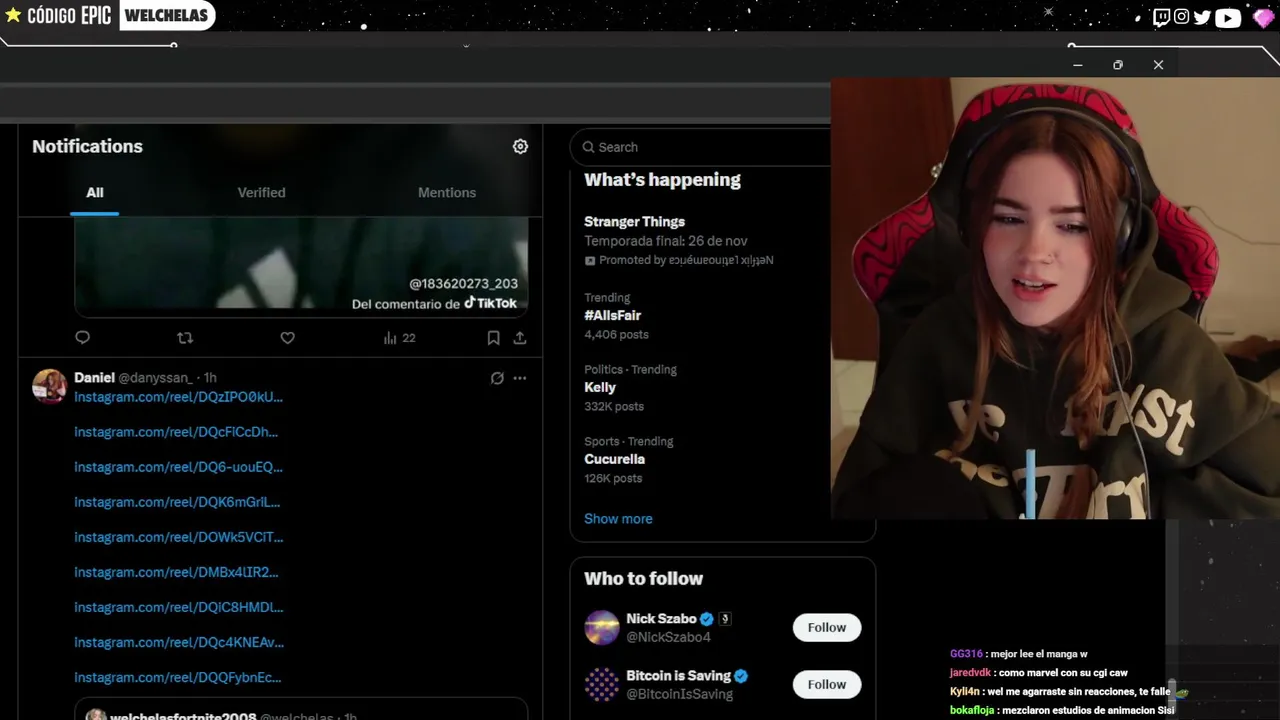Click the gold star beside Código Epic
1280x720 pixels.
[x=13, y=15]
